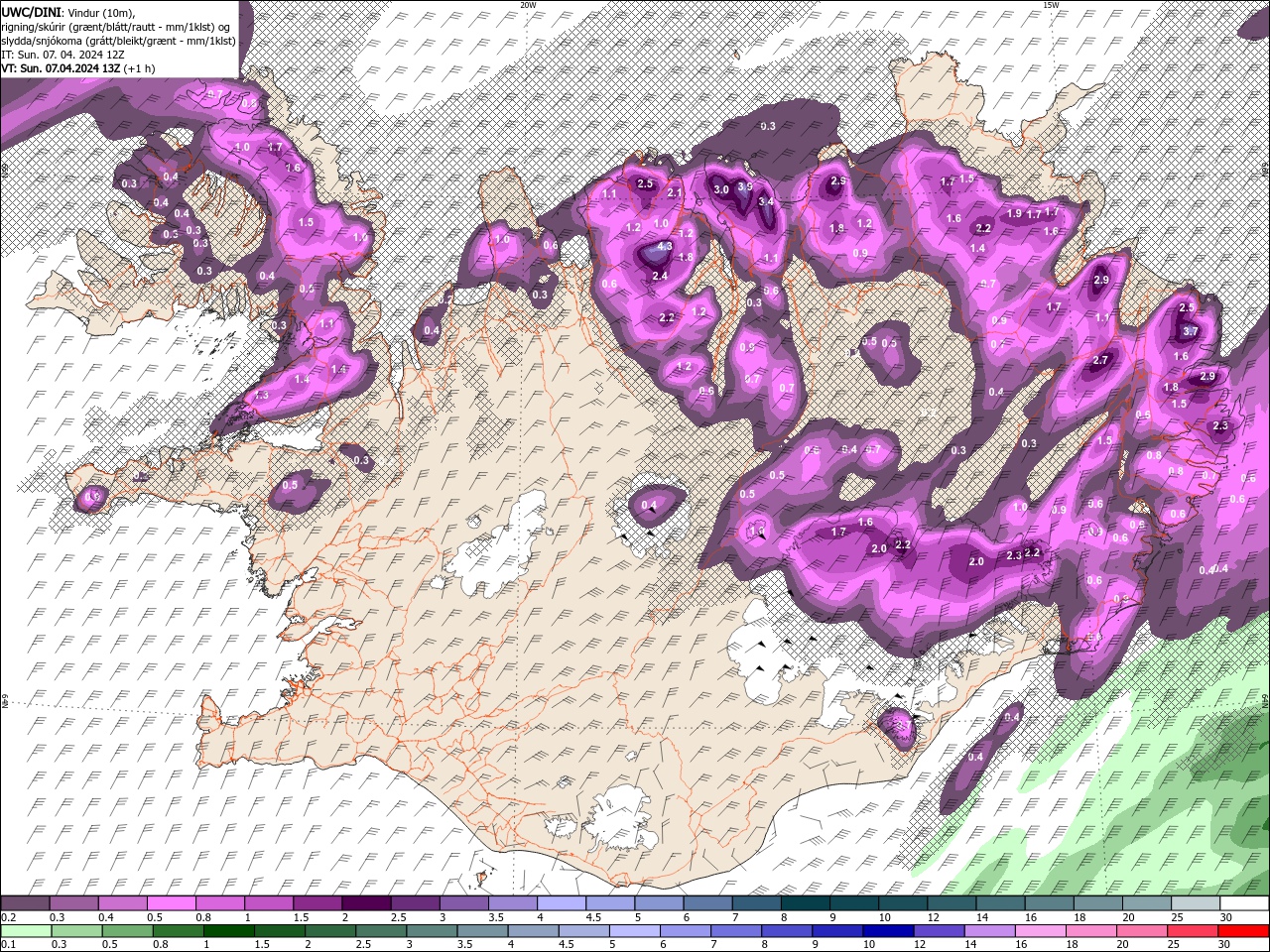The width and height of the screenshot is (1270, 952).
Task: Select the red 30 swatch in bottom legend
Action: (1244, 931)
